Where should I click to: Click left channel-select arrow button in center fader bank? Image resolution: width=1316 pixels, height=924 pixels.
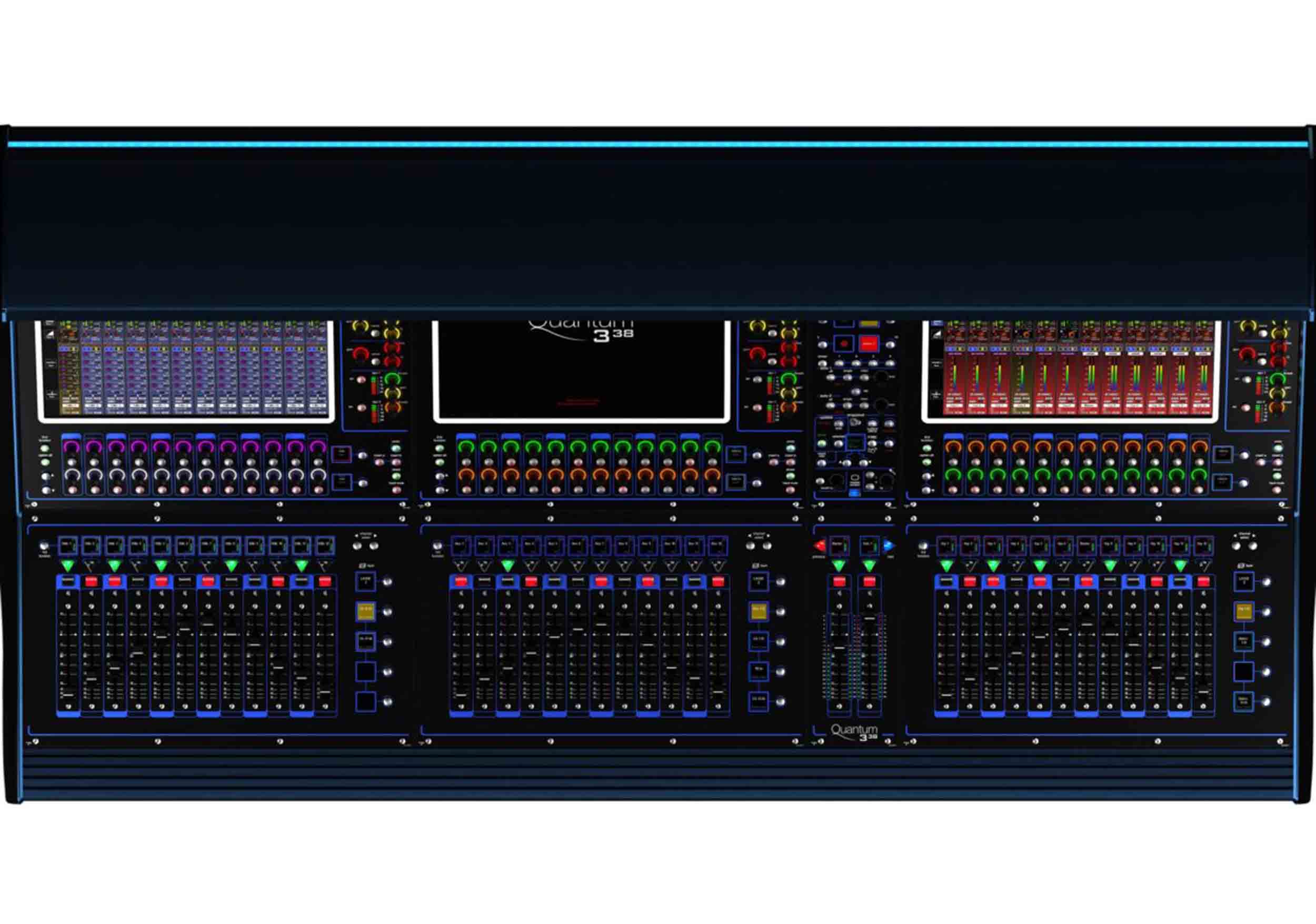(x=750, y=545)
